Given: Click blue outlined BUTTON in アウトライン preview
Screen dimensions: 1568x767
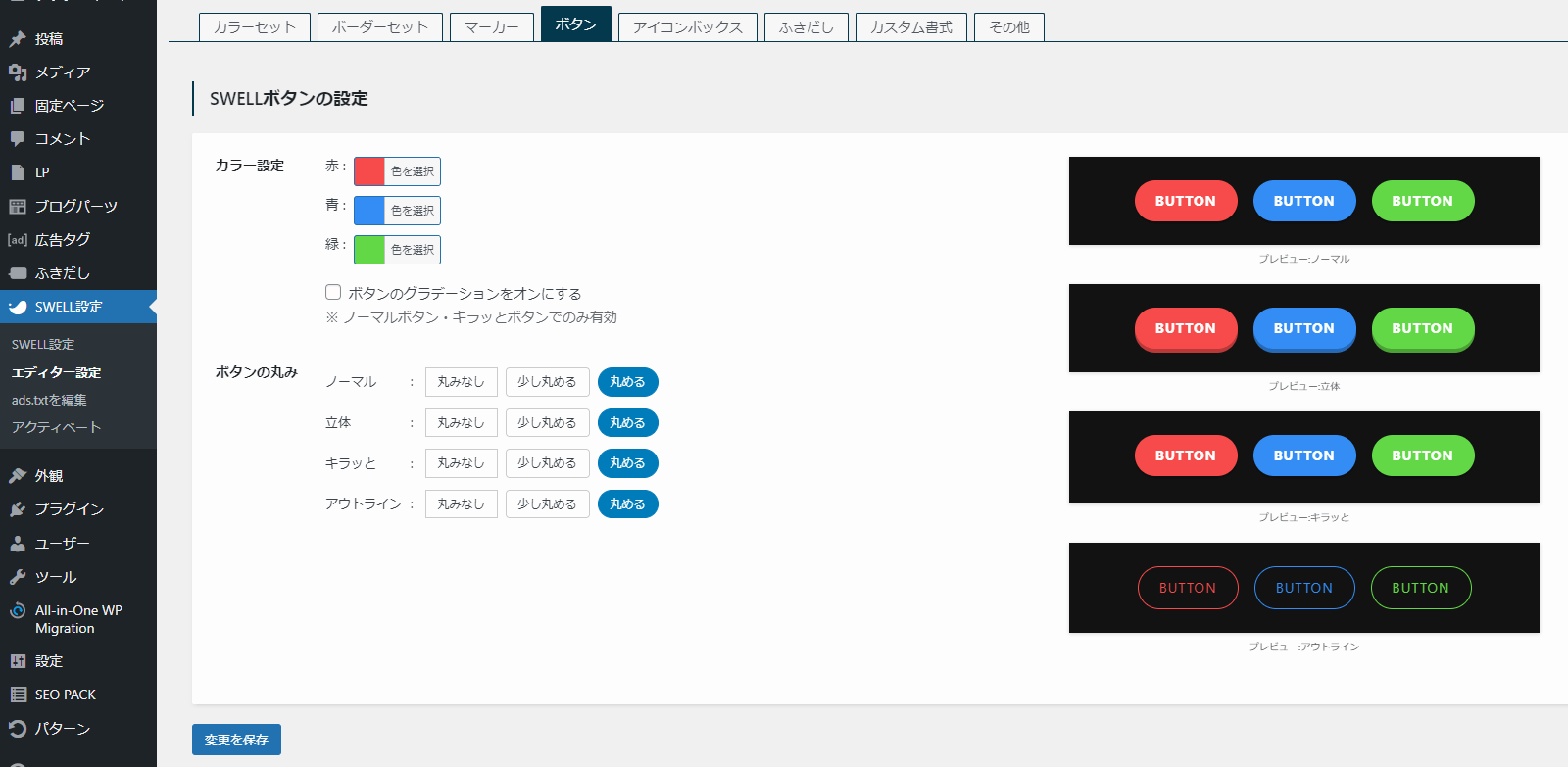Looking at the screenshot, I should [1304, 588].
